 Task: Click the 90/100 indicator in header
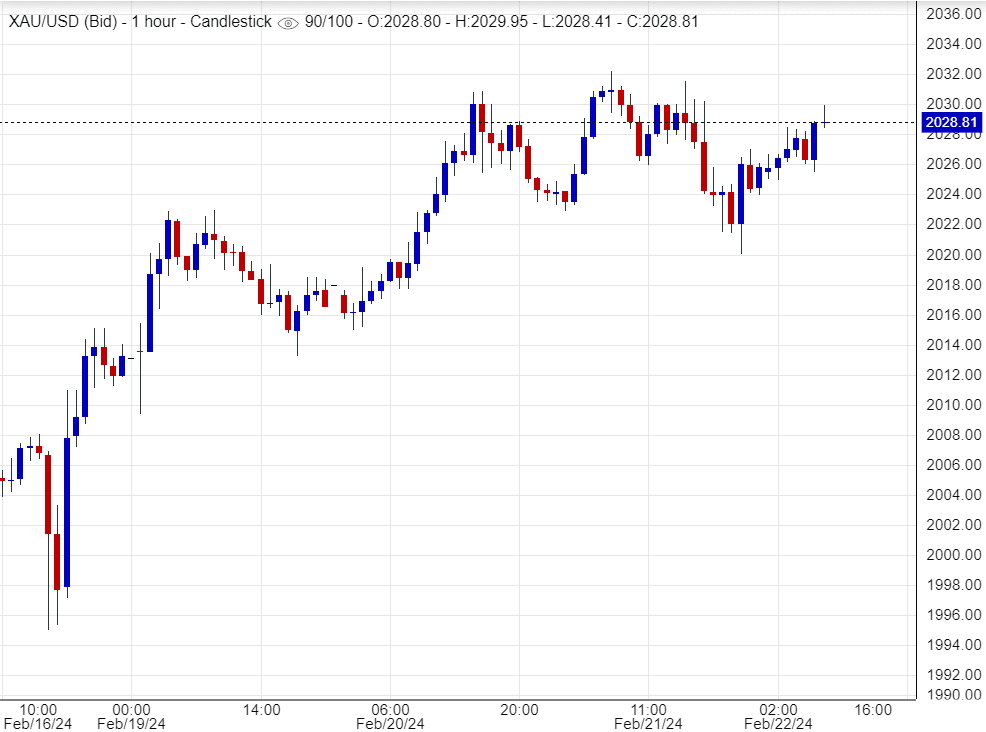pos(327,21)
